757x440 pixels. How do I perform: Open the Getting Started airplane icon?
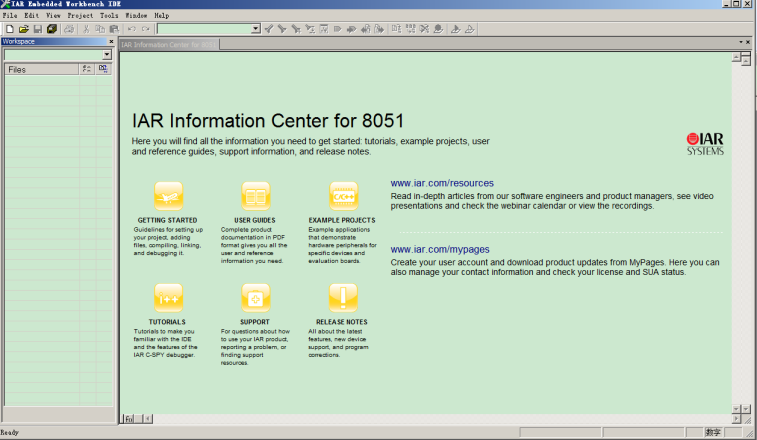pyautogui.click(x=168, y=196)
